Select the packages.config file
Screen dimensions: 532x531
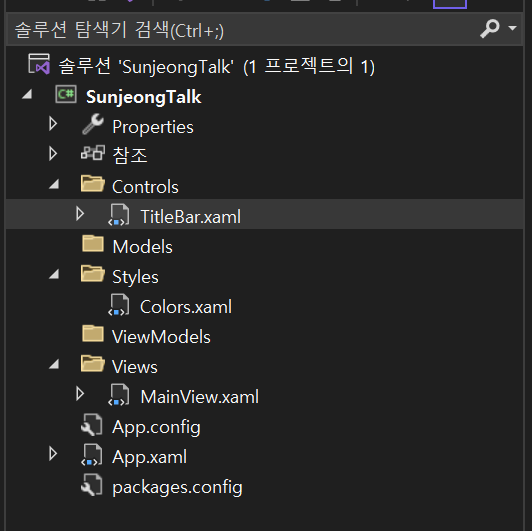coord(177,488)
